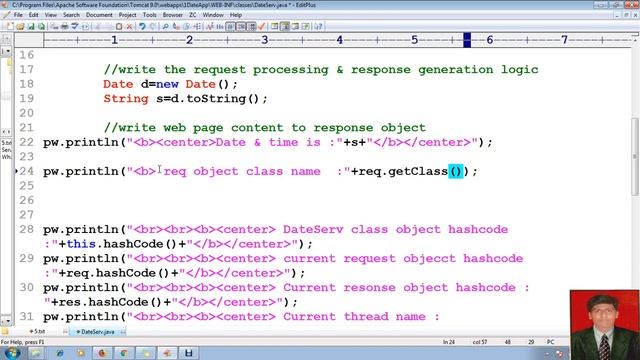
Task: Toggle the Ruler toolbar button
Action: point(251,27)
